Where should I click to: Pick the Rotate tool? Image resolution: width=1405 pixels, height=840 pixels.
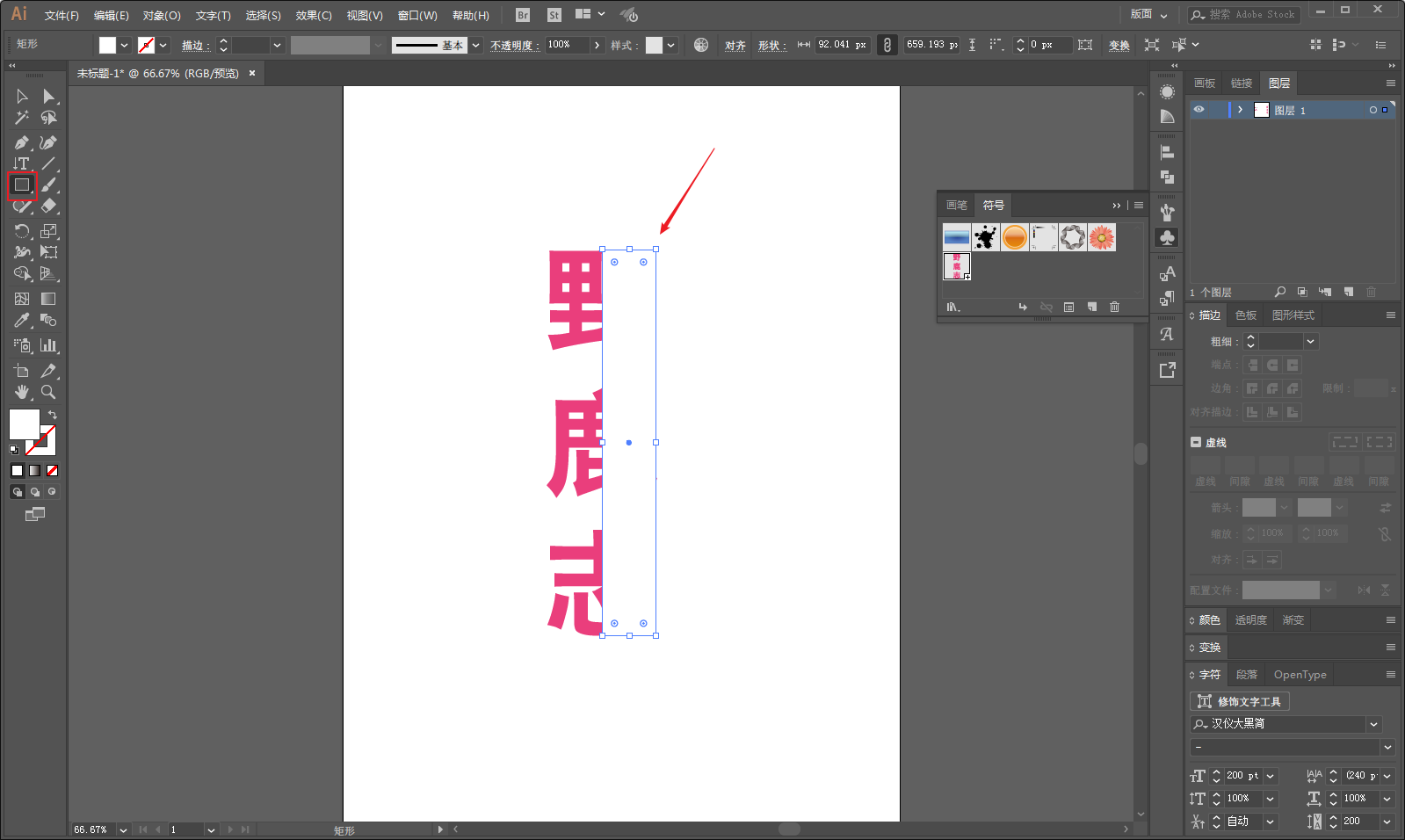pos(22,231)
